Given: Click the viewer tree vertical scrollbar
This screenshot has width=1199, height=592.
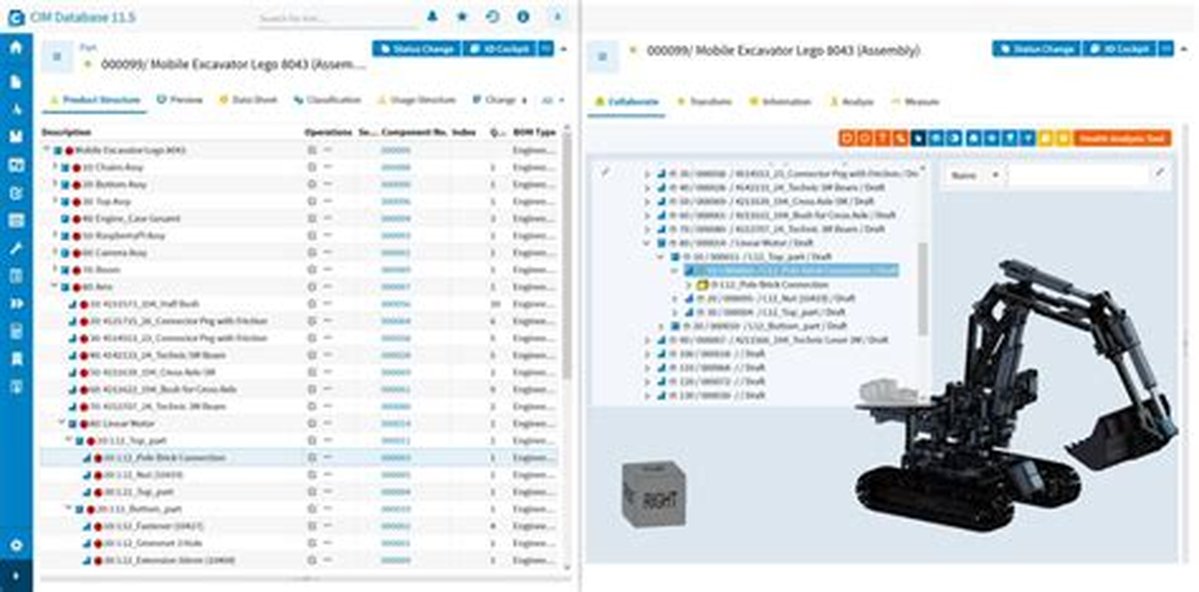Looking at the screenshot, I should [923, 288].
